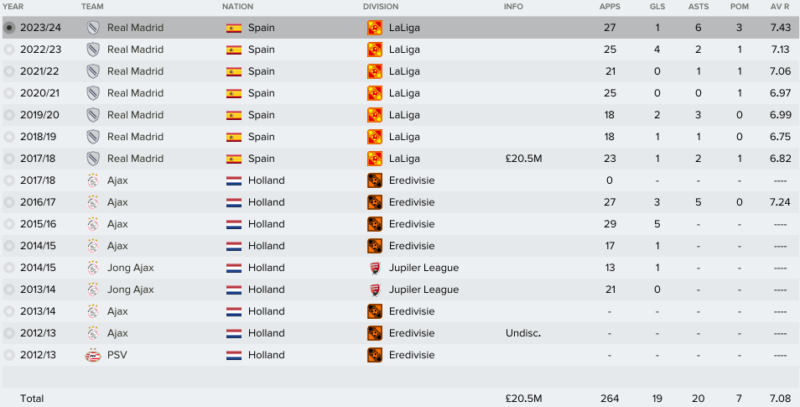Open Real Madrid team link in 2019/20 row

tap(135, 115)
